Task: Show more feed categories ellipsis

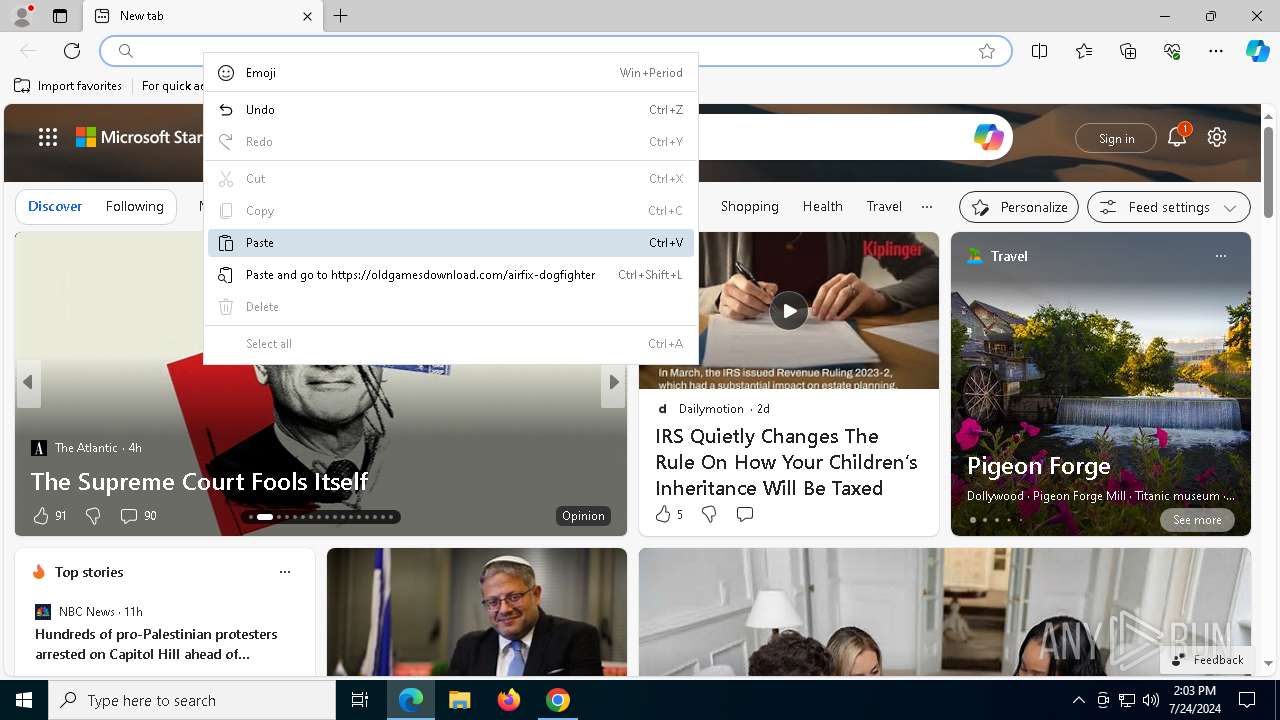Action: 927,207
